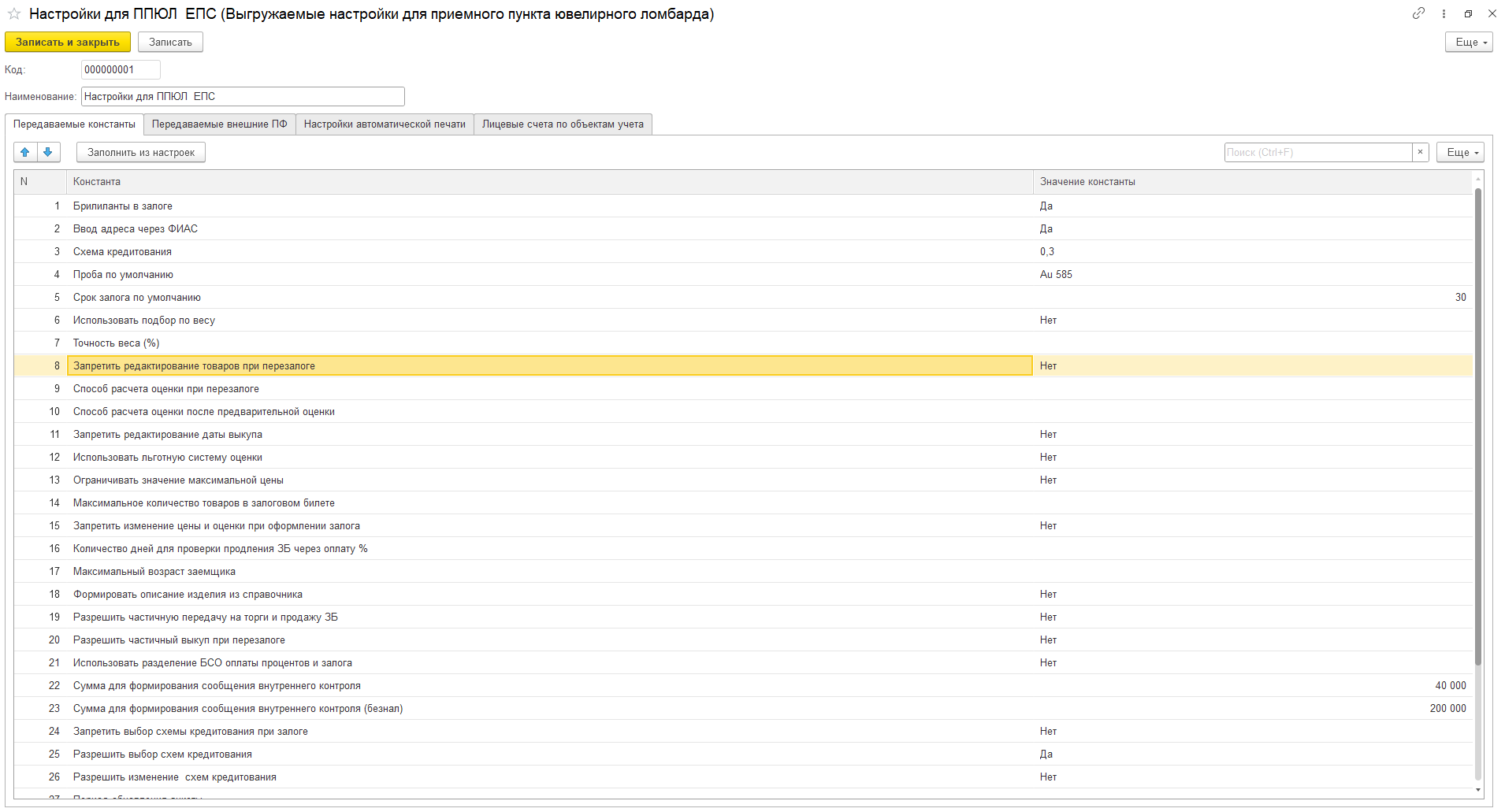Click the Нет value in highlighted row 8
The image size is (1505, 812).
click(x=1048, y=365)
